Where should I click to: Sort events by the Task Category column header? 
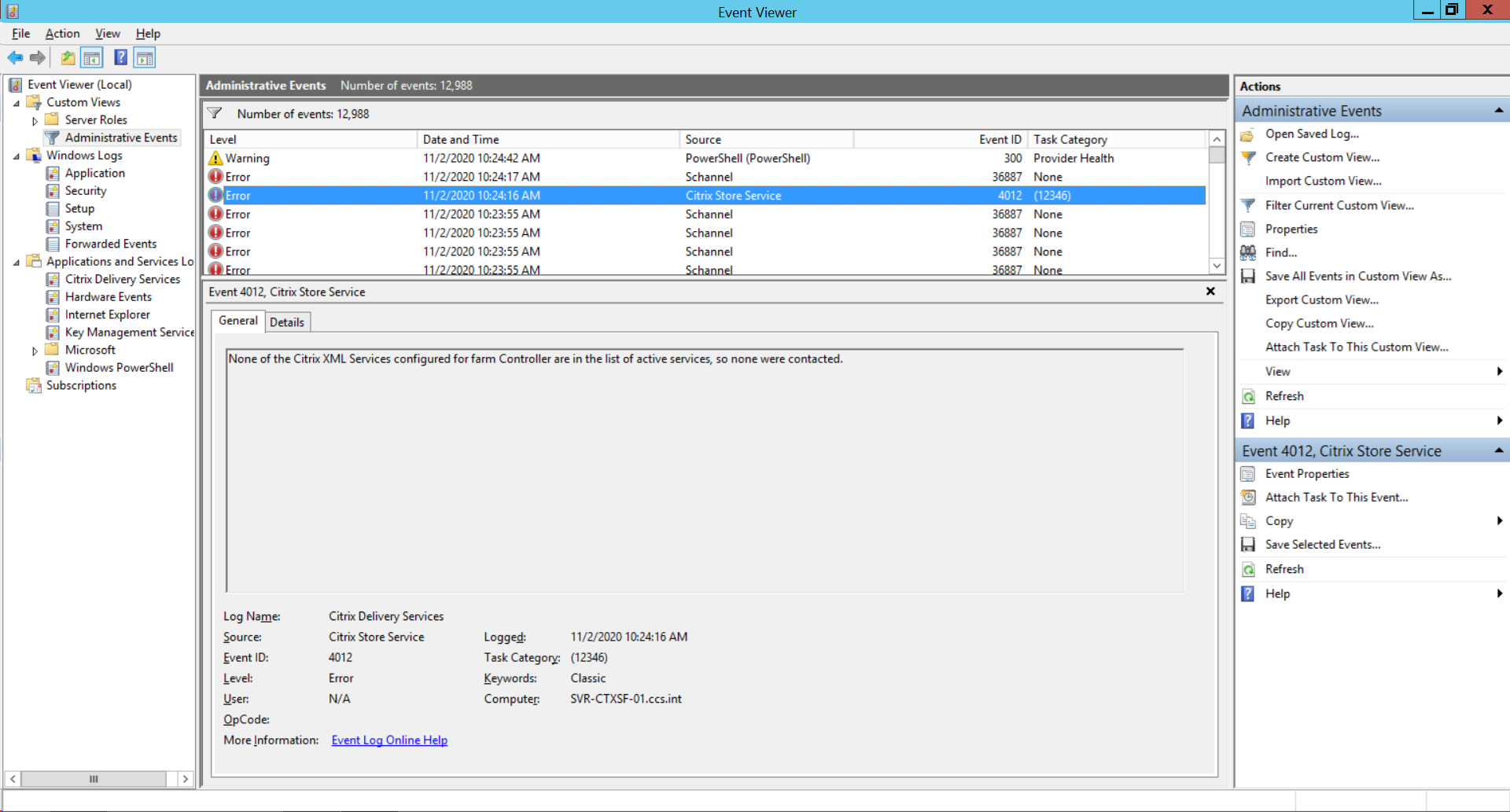(1117, 139)
